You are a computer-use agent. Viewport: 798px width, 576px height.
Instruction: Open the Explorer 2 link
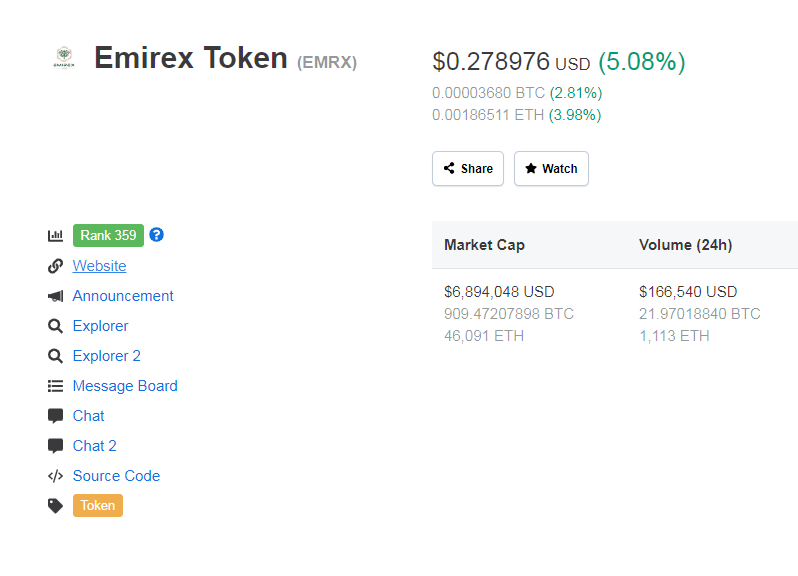(x=106, y=356)
